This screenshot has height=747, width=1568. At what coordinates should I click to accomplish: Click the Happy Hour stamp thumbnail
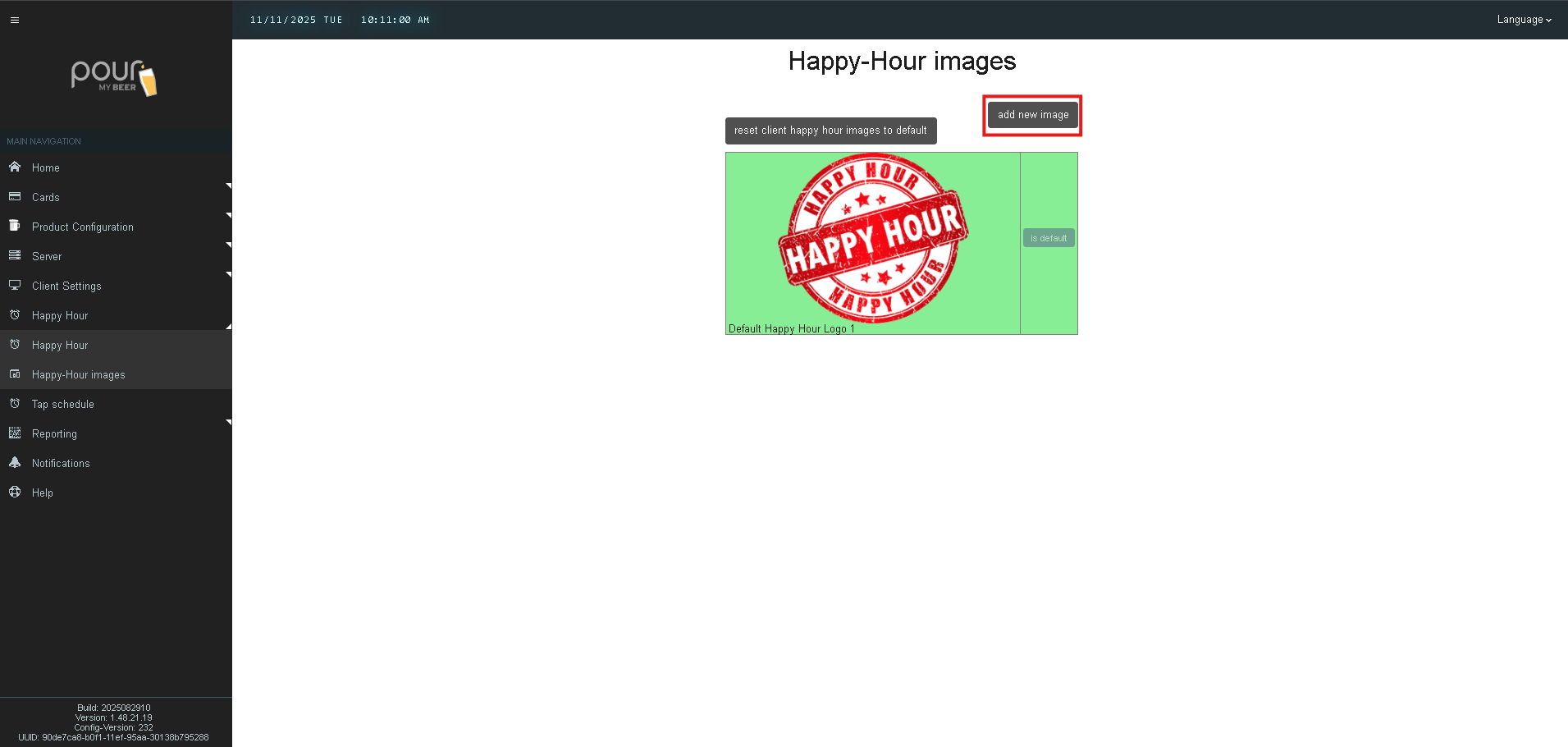click(x=872, y=238)
